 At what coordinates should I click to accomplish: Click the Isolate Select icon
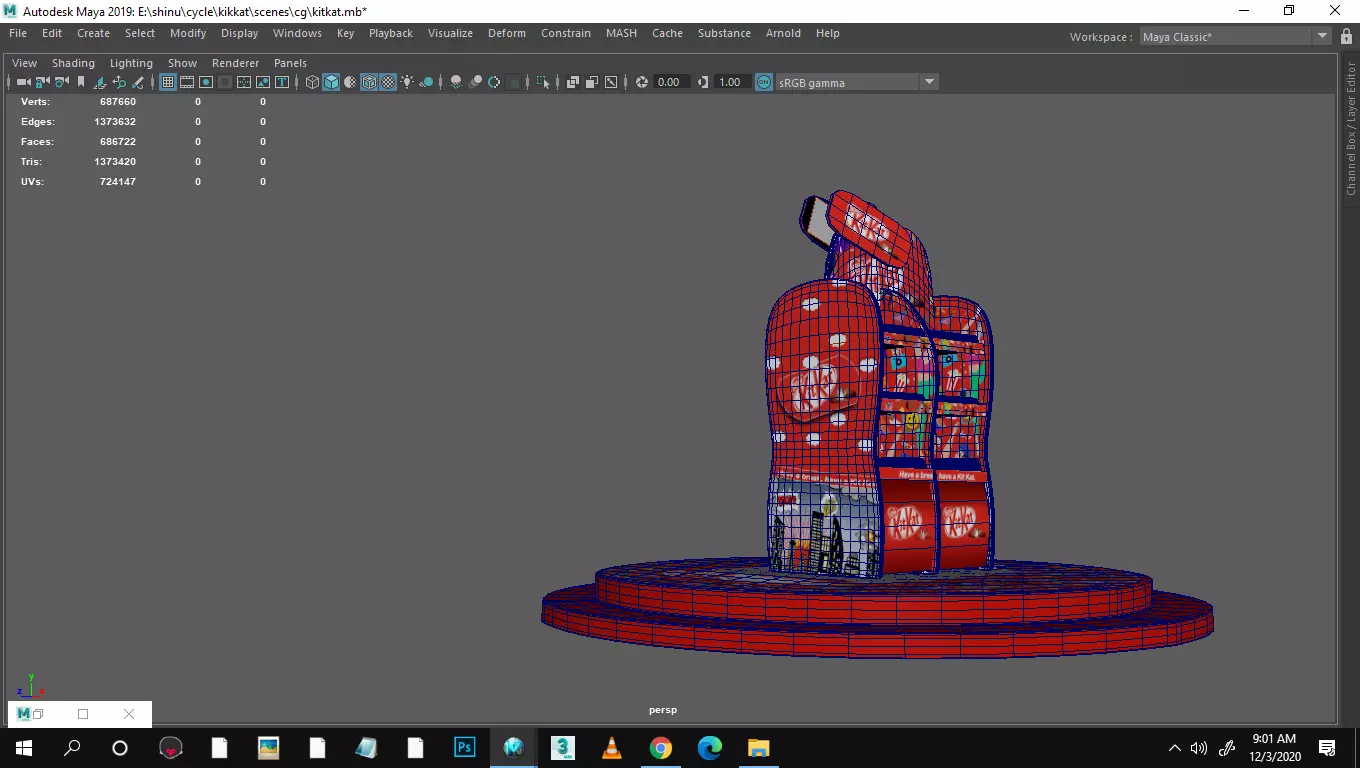point(543,82)
